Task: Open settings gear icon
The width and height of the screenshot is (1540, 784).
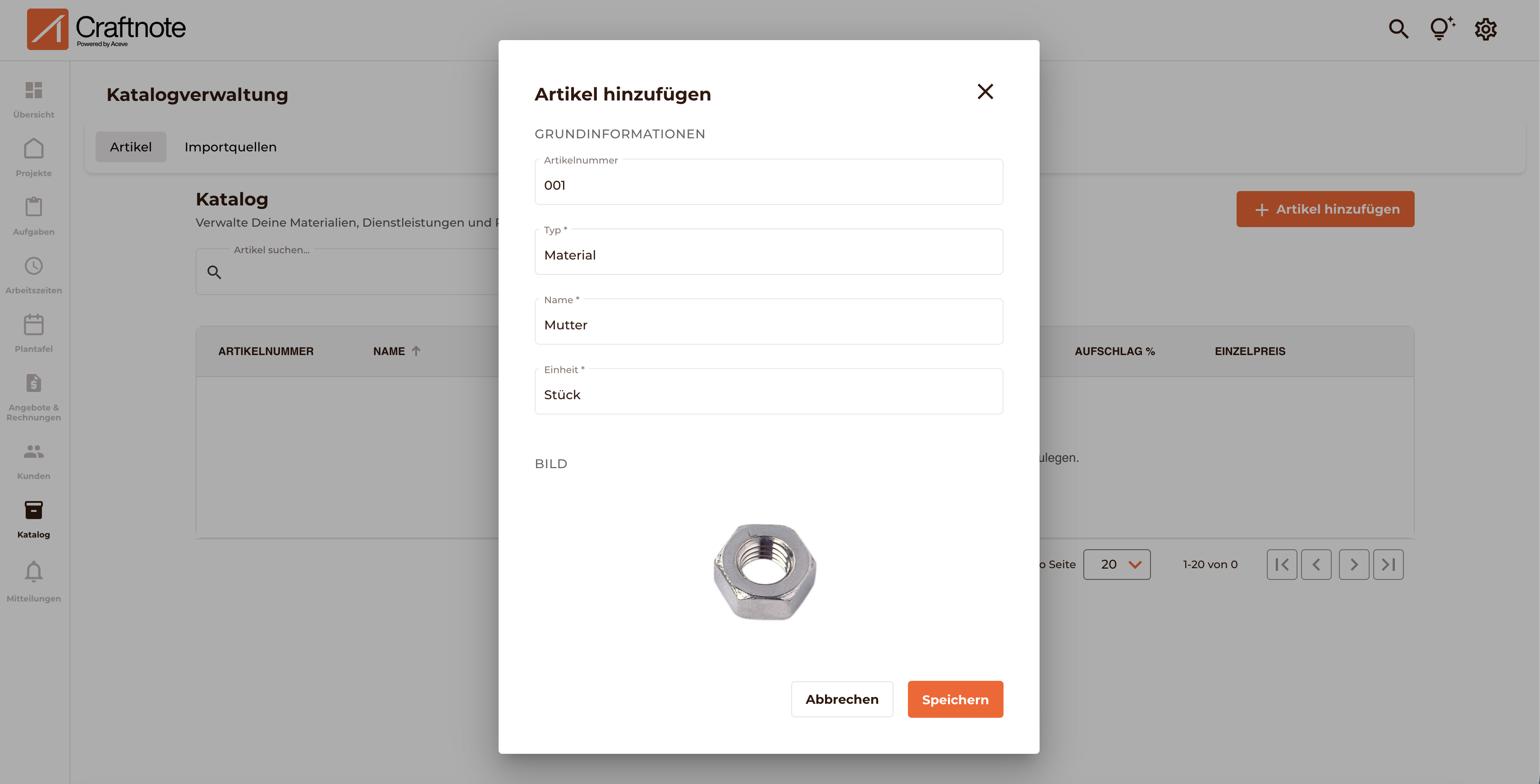Action: tap(1485, 29)
